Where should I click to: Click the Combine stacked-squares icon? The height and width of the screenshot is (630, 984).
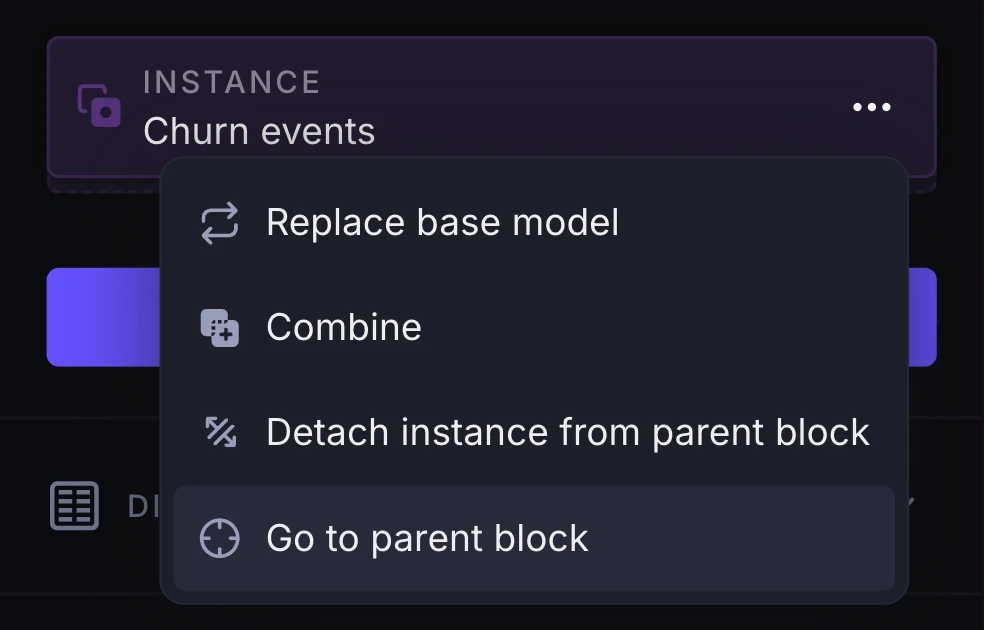(x=219, y=328)
